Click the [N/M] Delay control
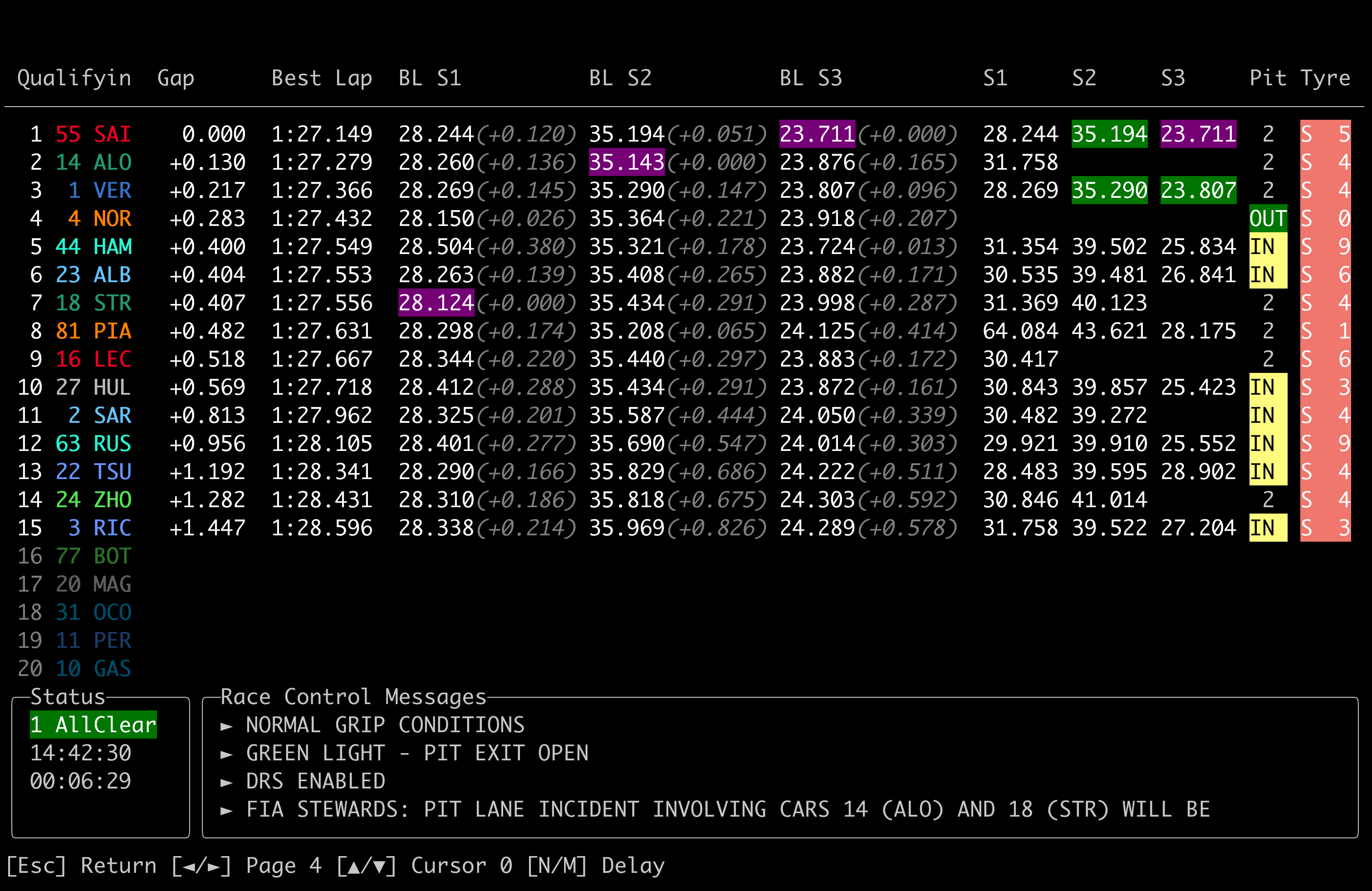The height and width of the screenshot is (891, 1372). 596,866
